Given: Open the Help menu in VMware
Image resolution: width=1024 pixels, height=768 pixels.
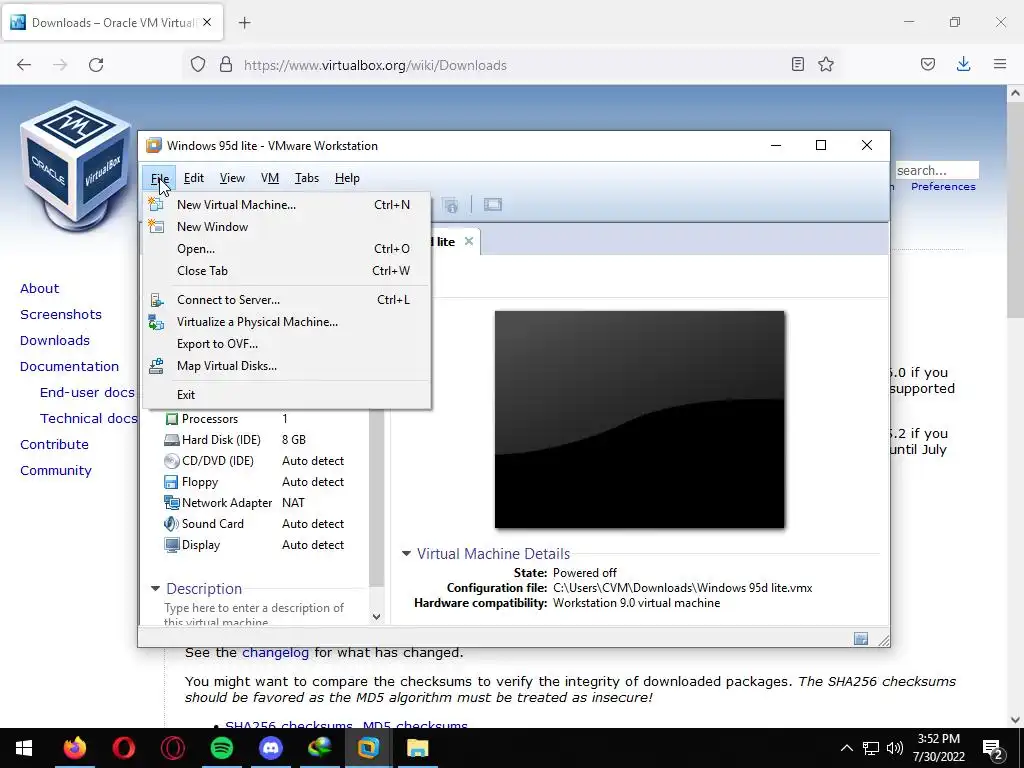Looking at the screenshot, I should [347, 178].
